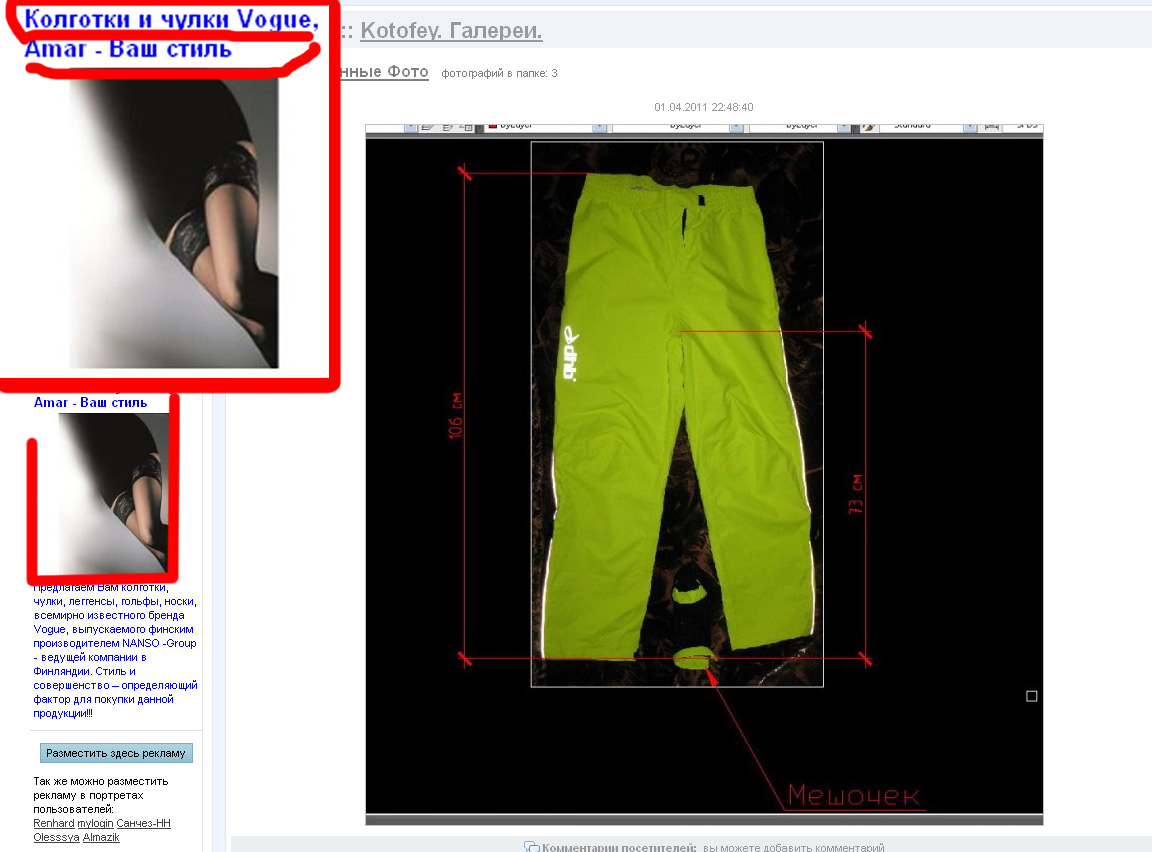Open the Renhard user link
Viewport: 1152px width, 852px height.
54,823
